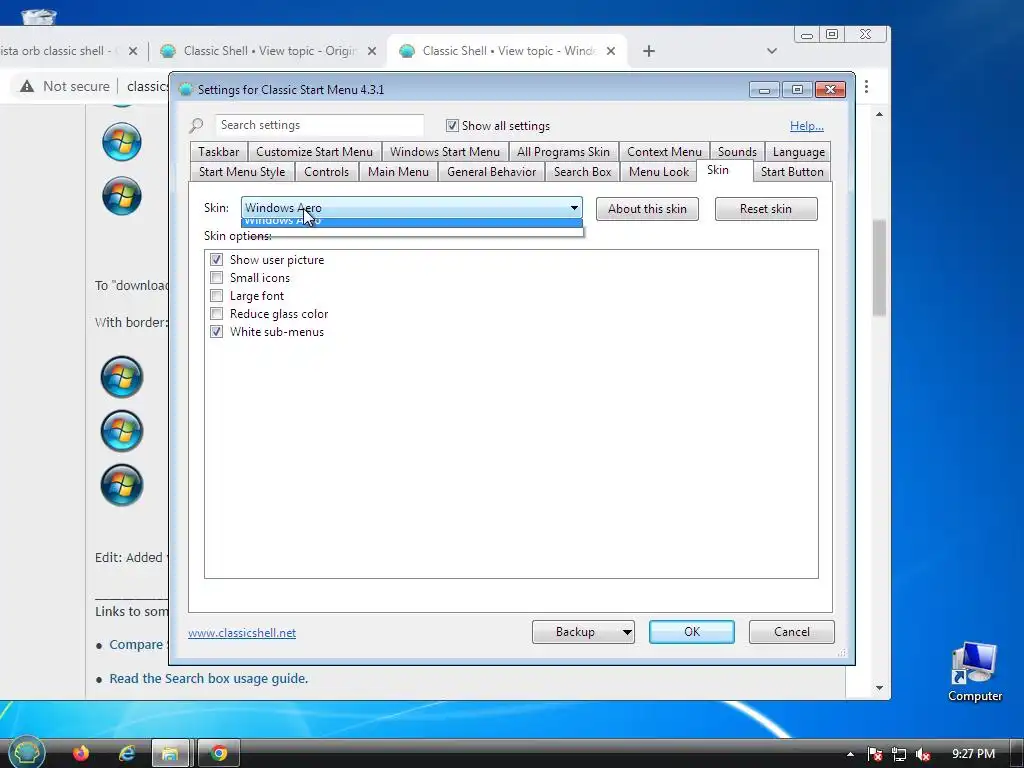
Task: Open File Explorer taskbar button
Action: [170, 754]
